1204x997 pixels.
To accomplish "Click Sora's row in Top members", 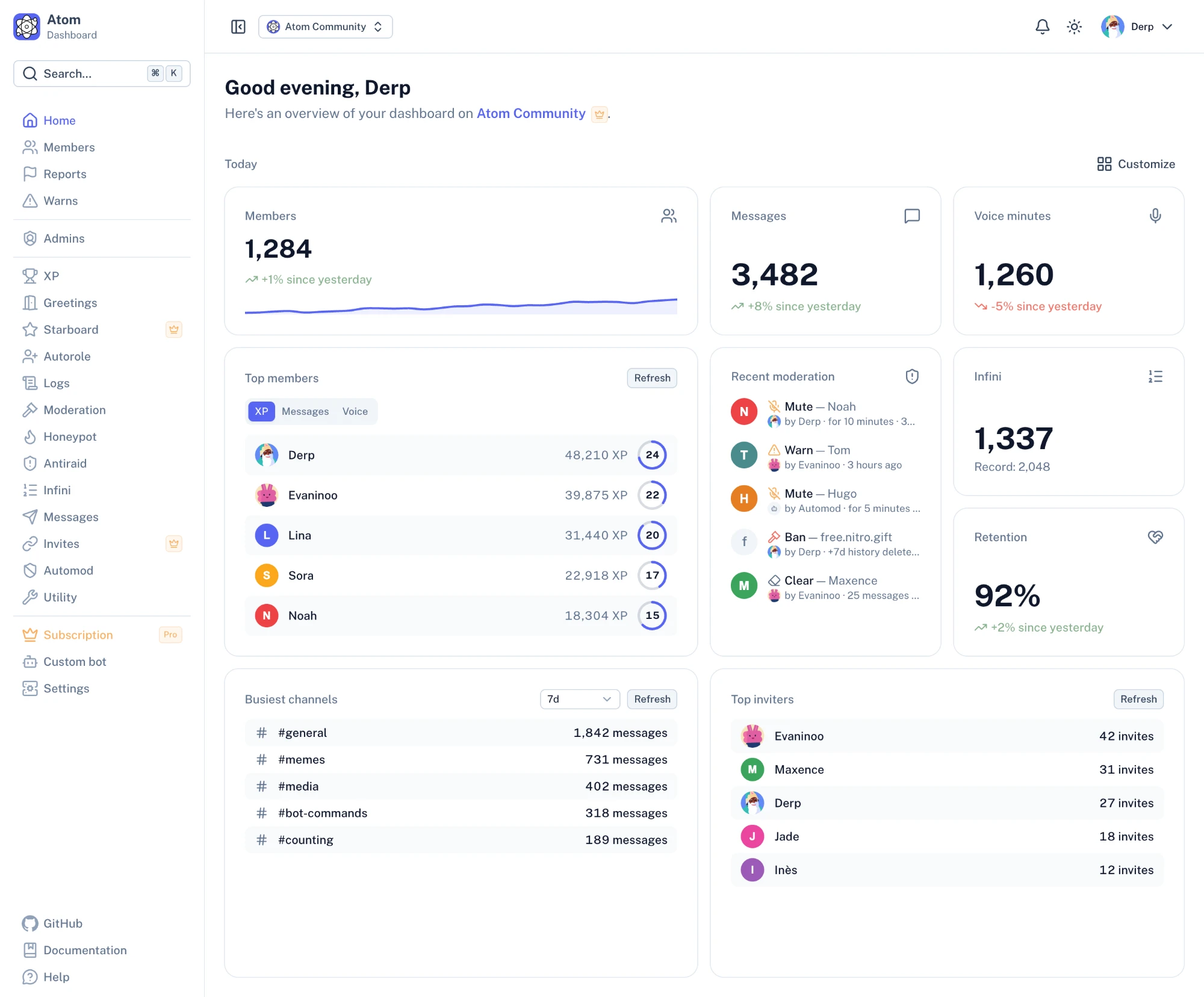I will point(461,576).
